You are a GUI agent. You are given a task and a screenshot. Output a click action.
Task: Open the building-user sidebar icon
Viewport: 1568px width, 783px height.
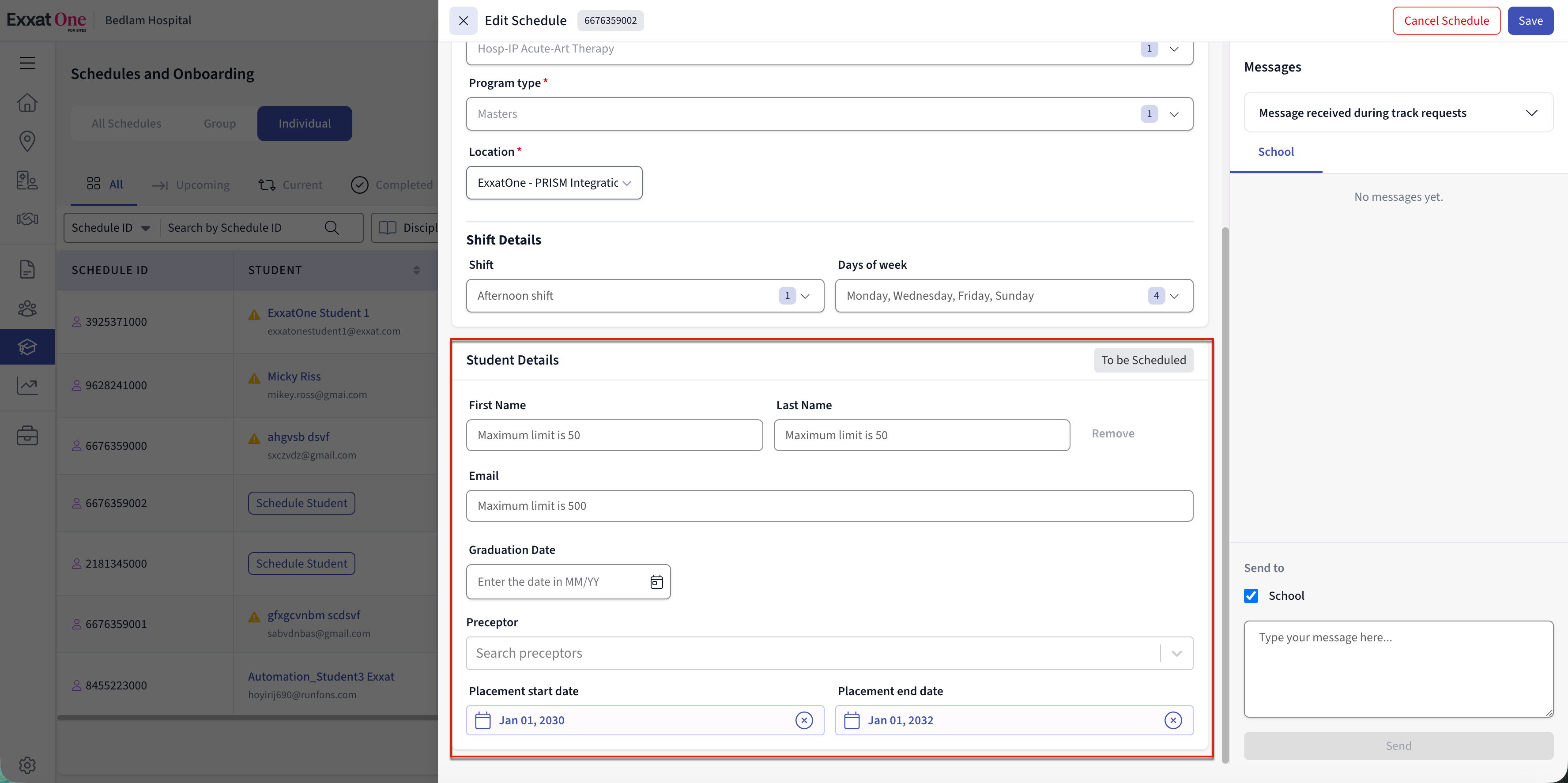point(27,180)
